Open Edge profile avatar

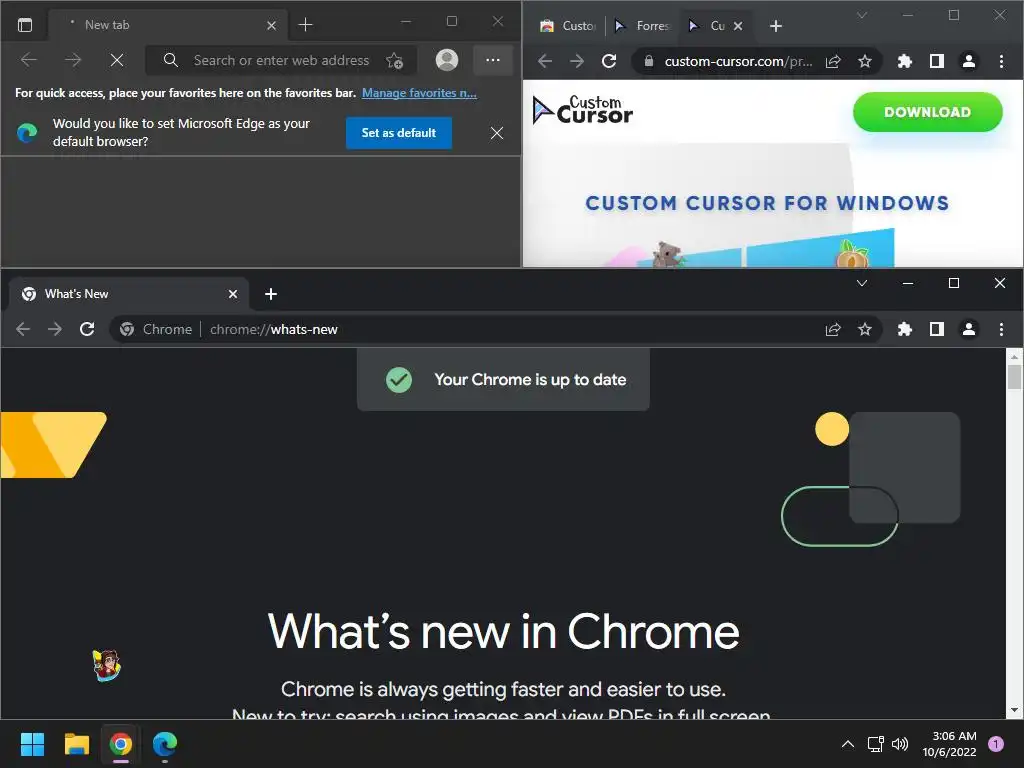point(447,60)
